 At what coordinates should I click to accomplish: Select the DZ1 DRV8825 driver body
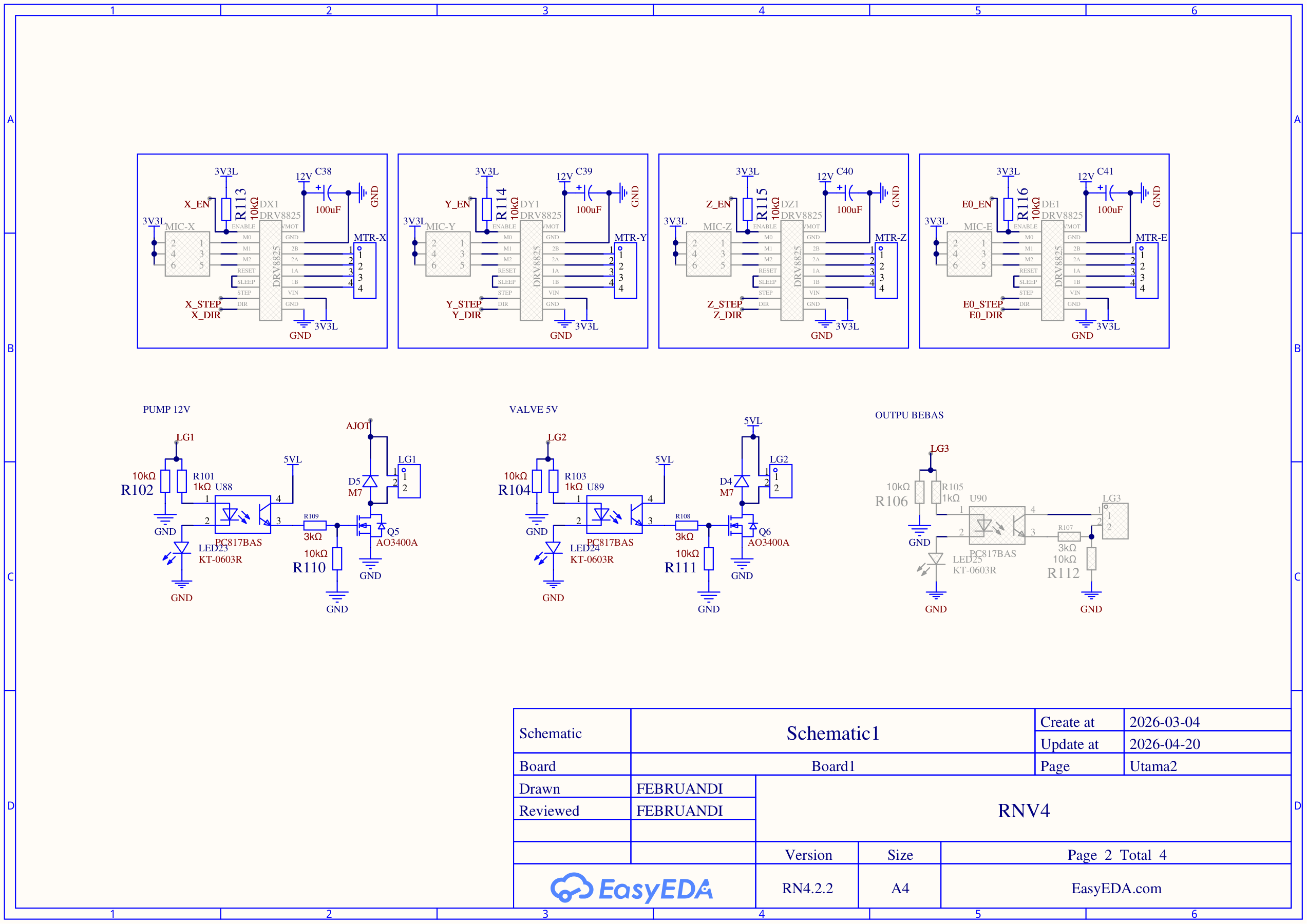click(x=792, y=271)
